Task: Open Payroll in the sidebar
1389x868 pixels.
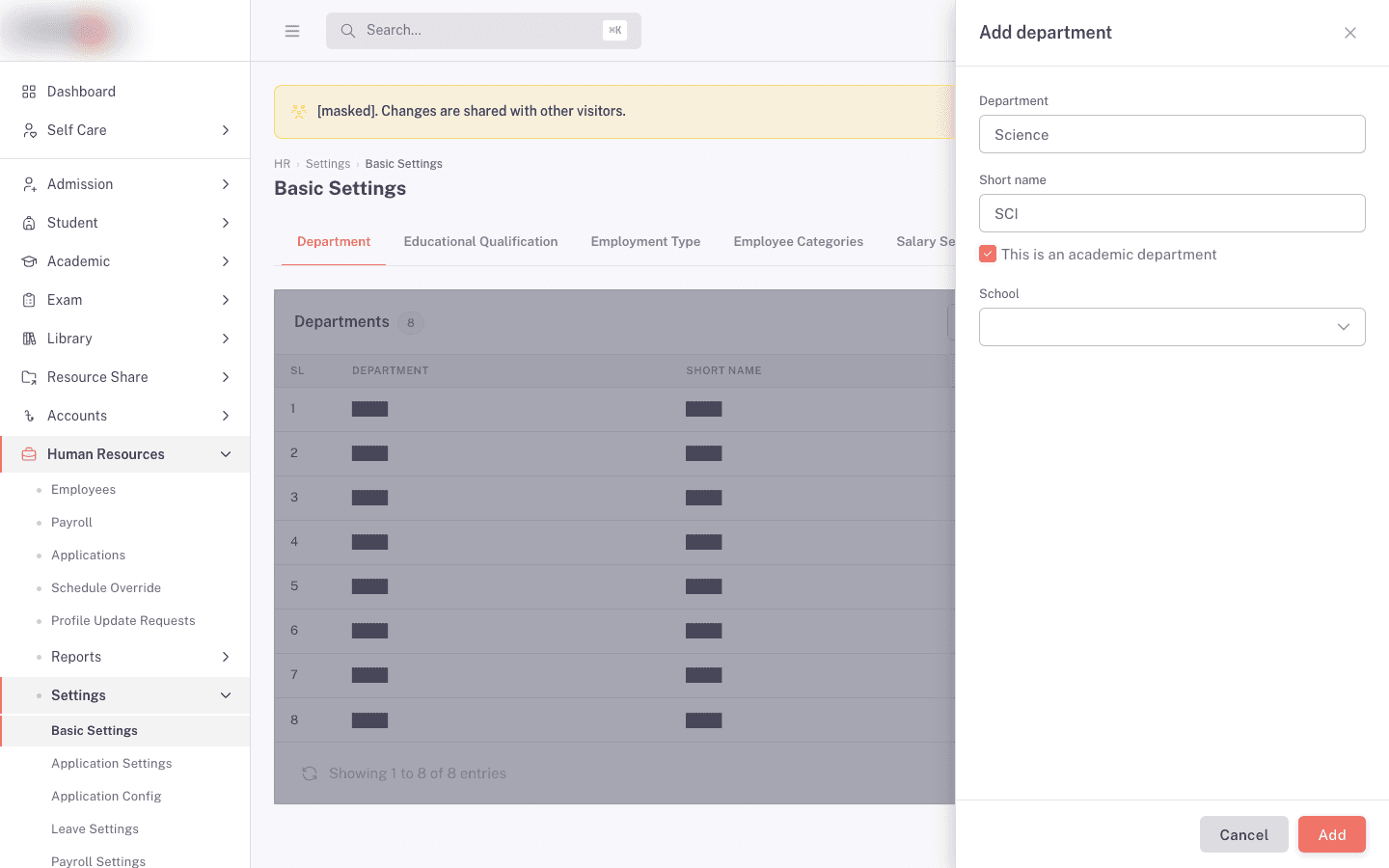Action: coord(71,523)
